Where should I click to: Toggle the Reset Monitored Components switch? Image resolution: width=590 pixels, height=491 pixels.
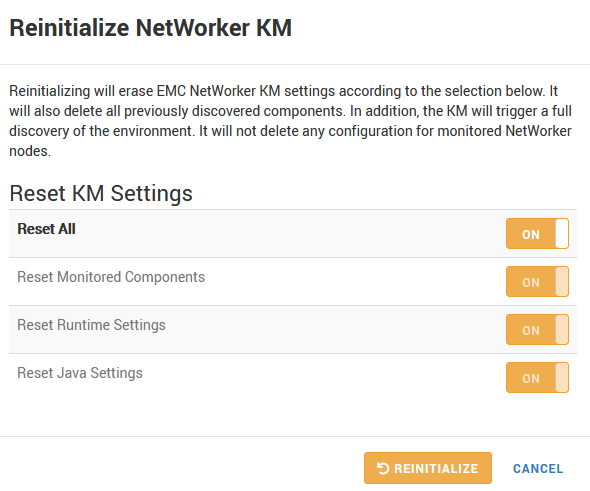[537, 281]
